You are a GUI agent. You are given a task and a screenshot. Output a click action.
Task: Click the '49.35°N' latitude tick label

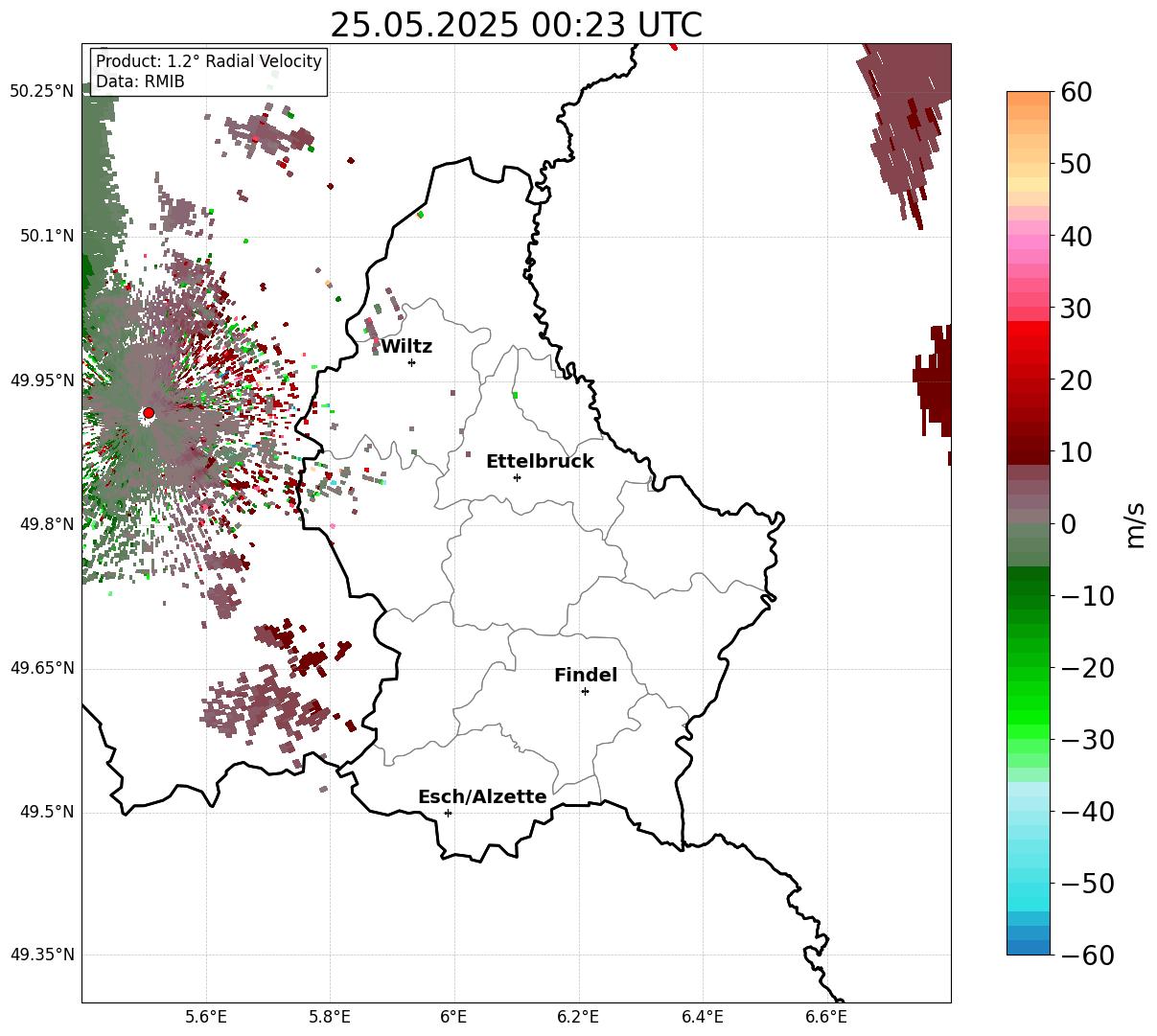[x=42, y=955]
